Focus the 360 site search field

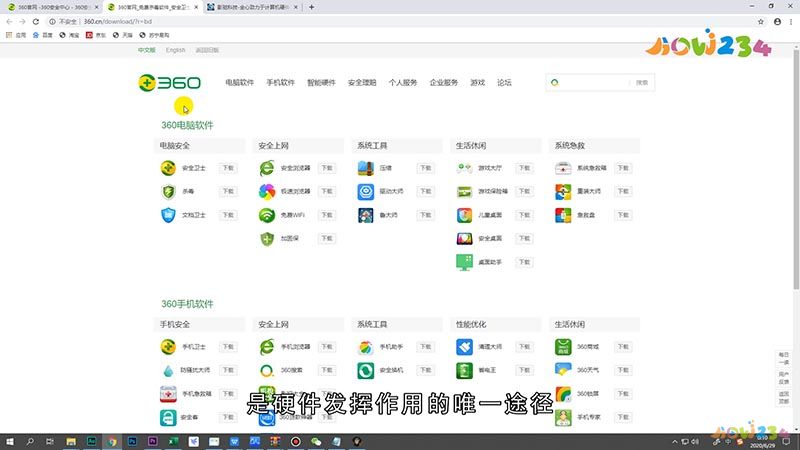[594, 83]
